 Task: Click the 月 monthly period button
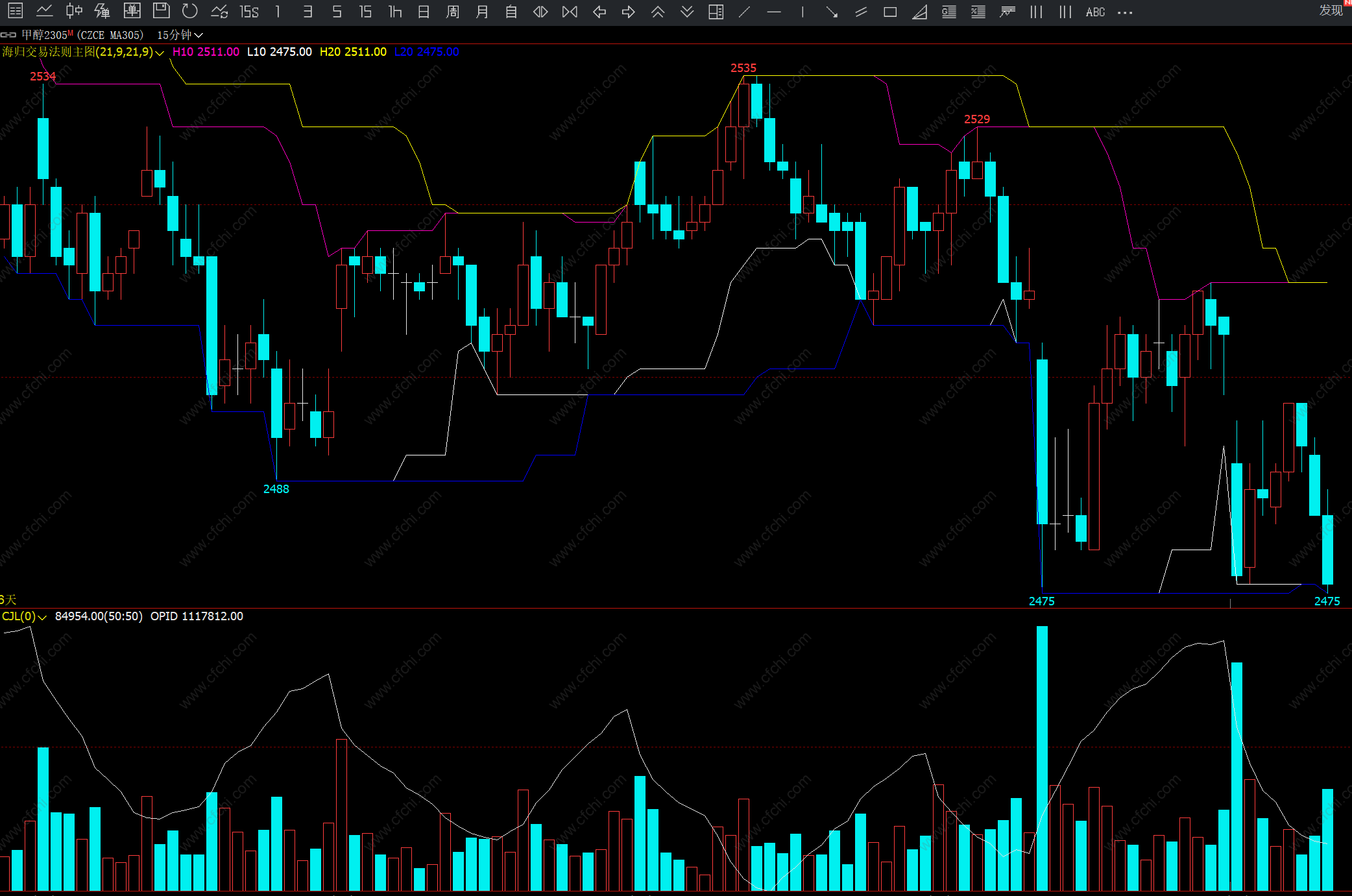tap(482, 12)
